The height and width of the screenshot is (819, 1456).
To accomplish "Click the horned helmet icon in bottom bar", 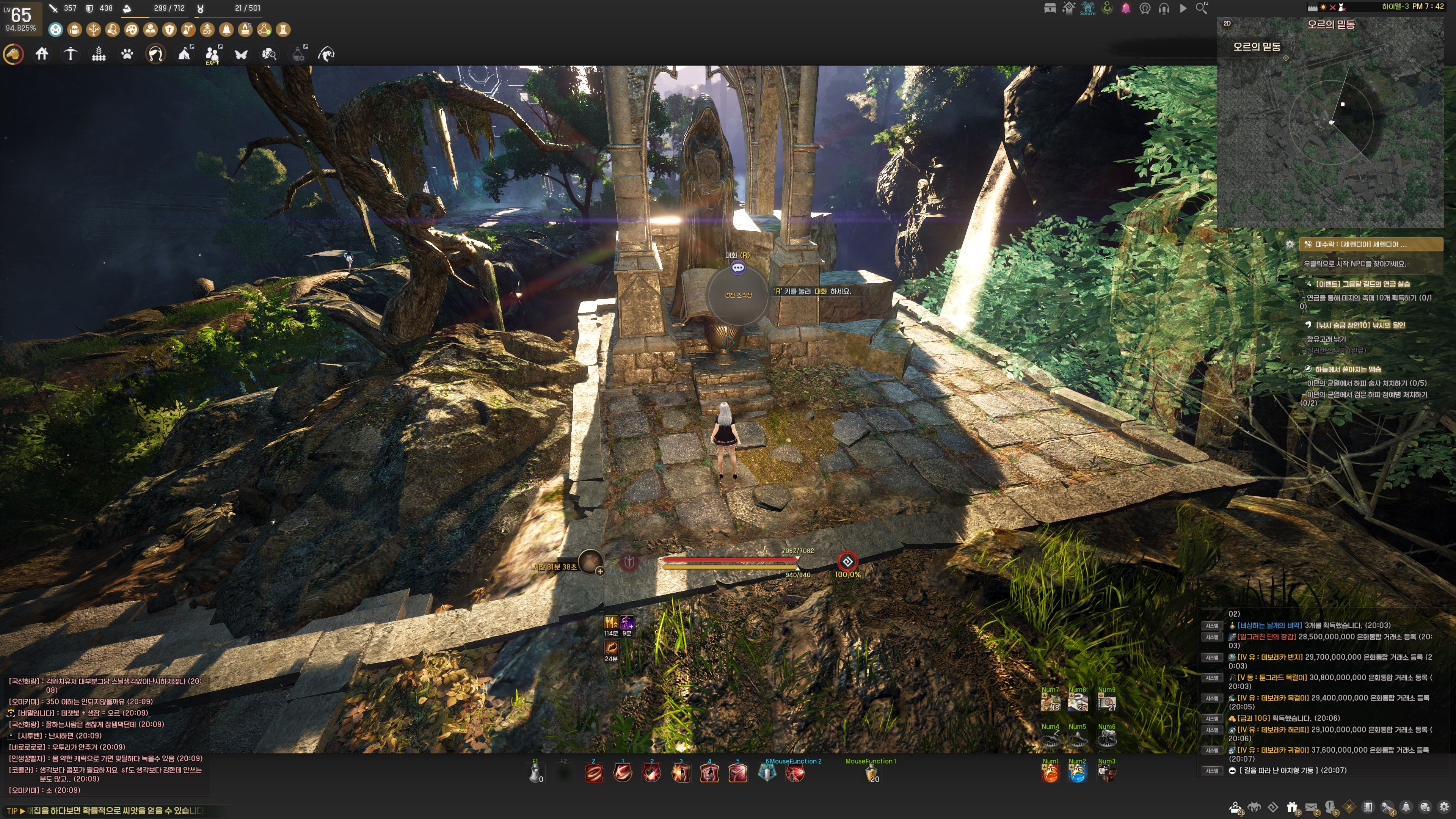I will coord(1254,807).
